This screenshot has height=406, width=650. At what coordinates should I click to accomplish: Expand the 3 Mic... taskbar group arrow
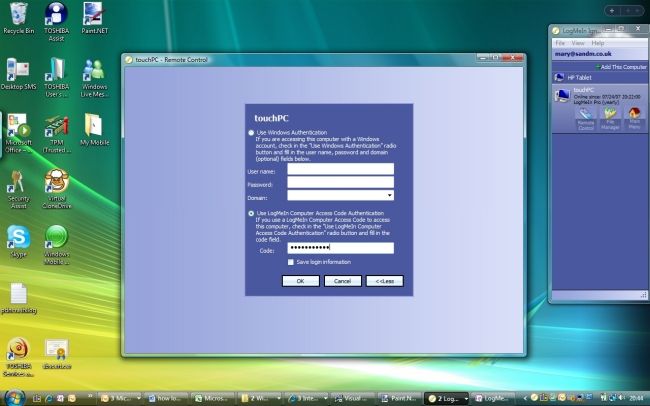[138, 398]
